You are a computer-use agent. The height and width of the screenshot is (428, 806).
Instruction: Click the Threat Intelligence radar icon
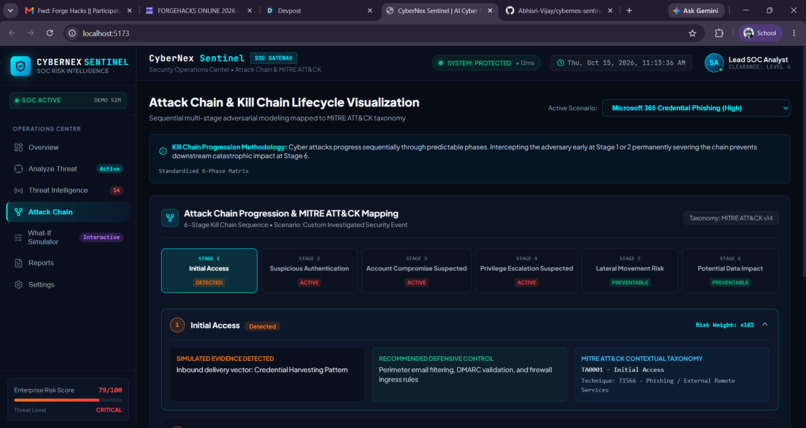(19, 190)
